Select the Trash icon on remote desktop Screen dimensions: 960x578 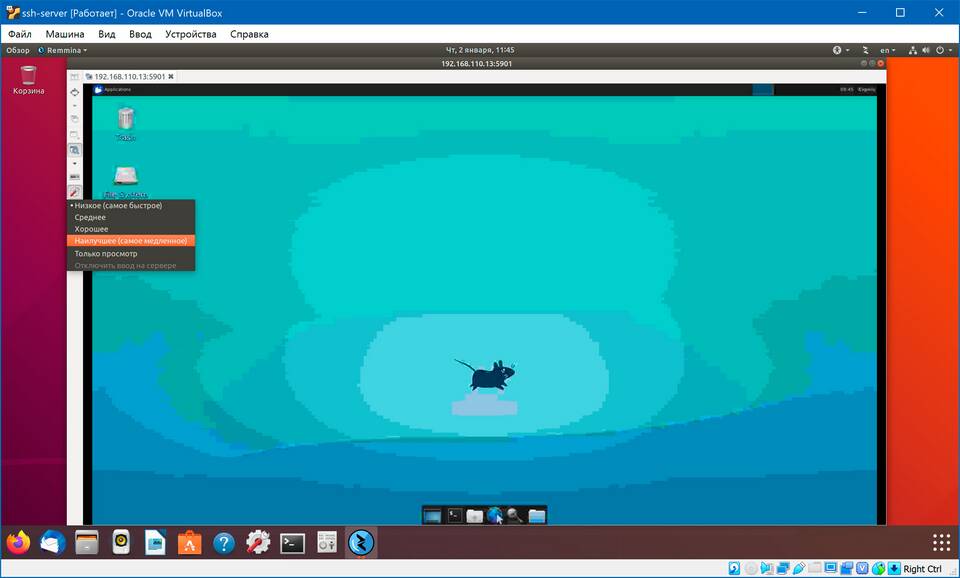click(x=126, y=124)
